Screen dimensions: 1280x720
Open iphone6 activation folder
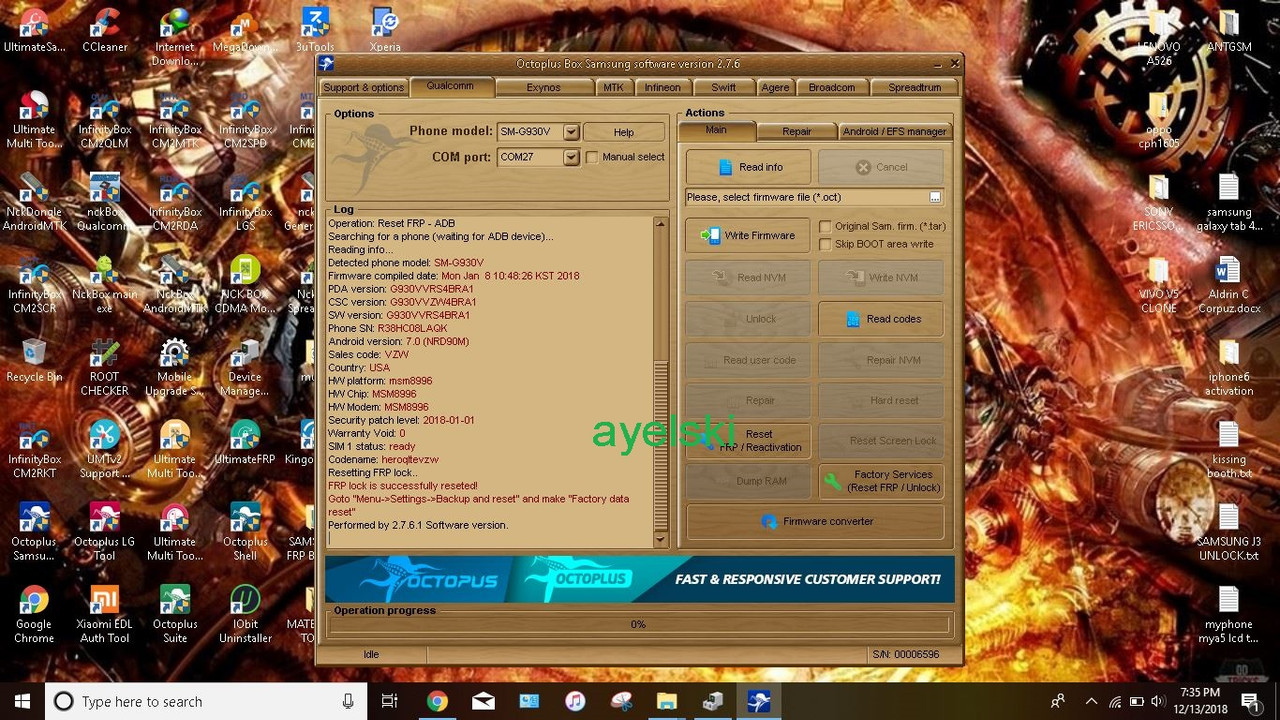click(1228, 367)
